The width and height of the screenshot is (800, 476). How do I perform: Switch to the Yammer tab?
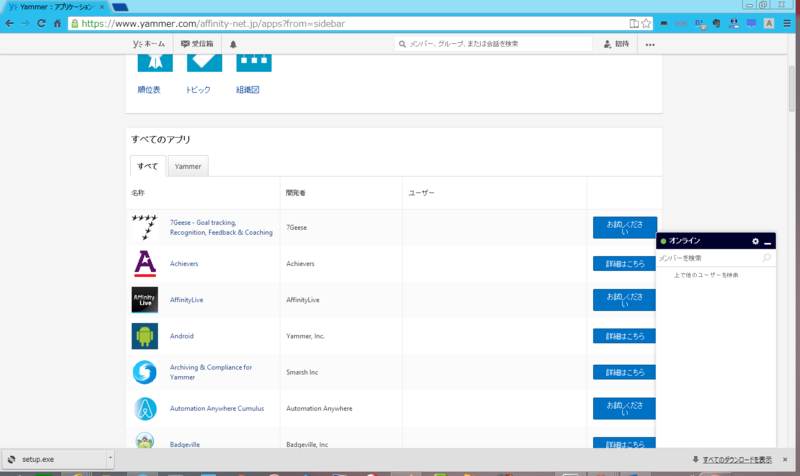coord(188,166)
